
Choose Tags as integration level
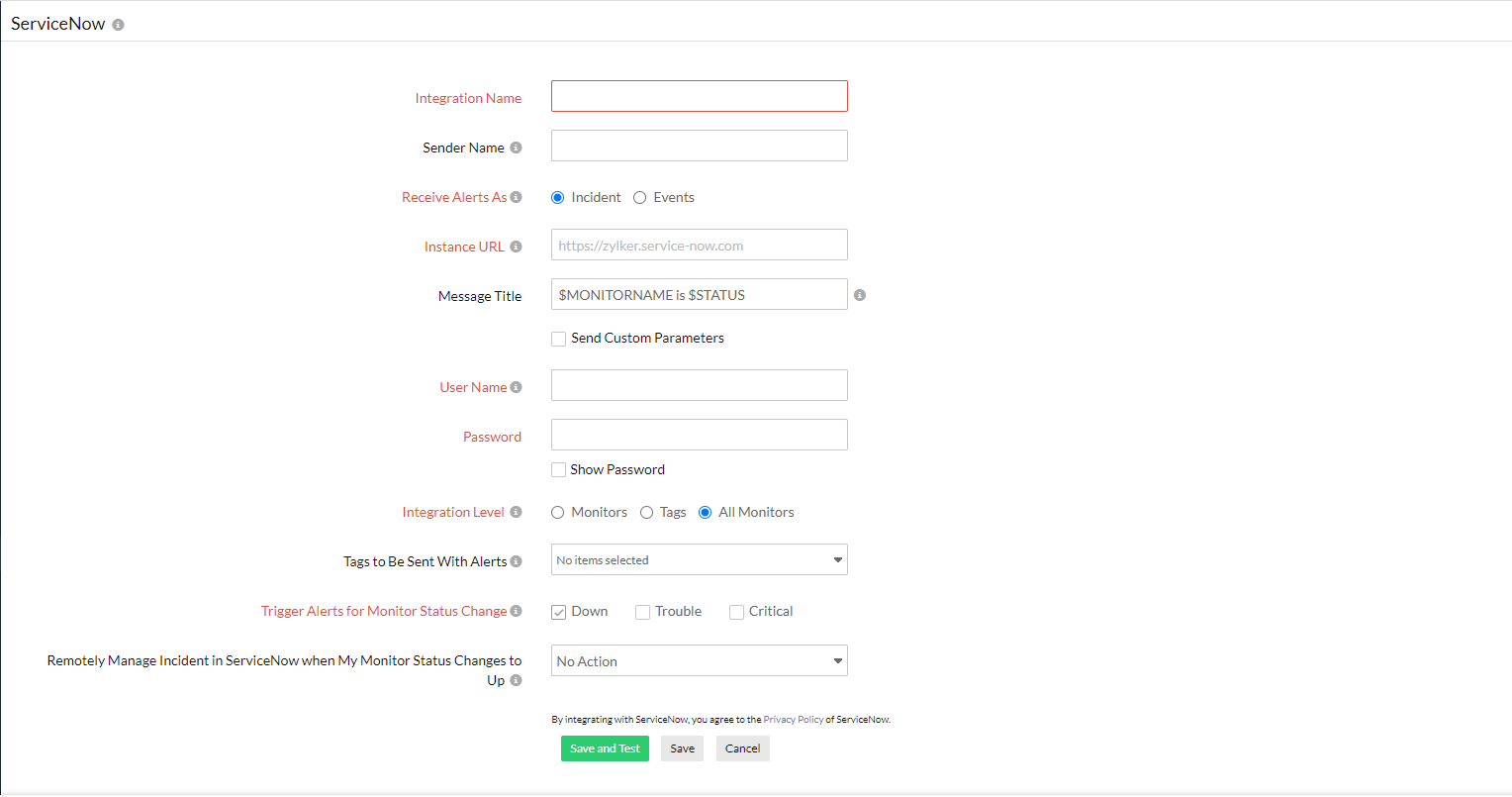pyautogui.click(x=647, y=513)
